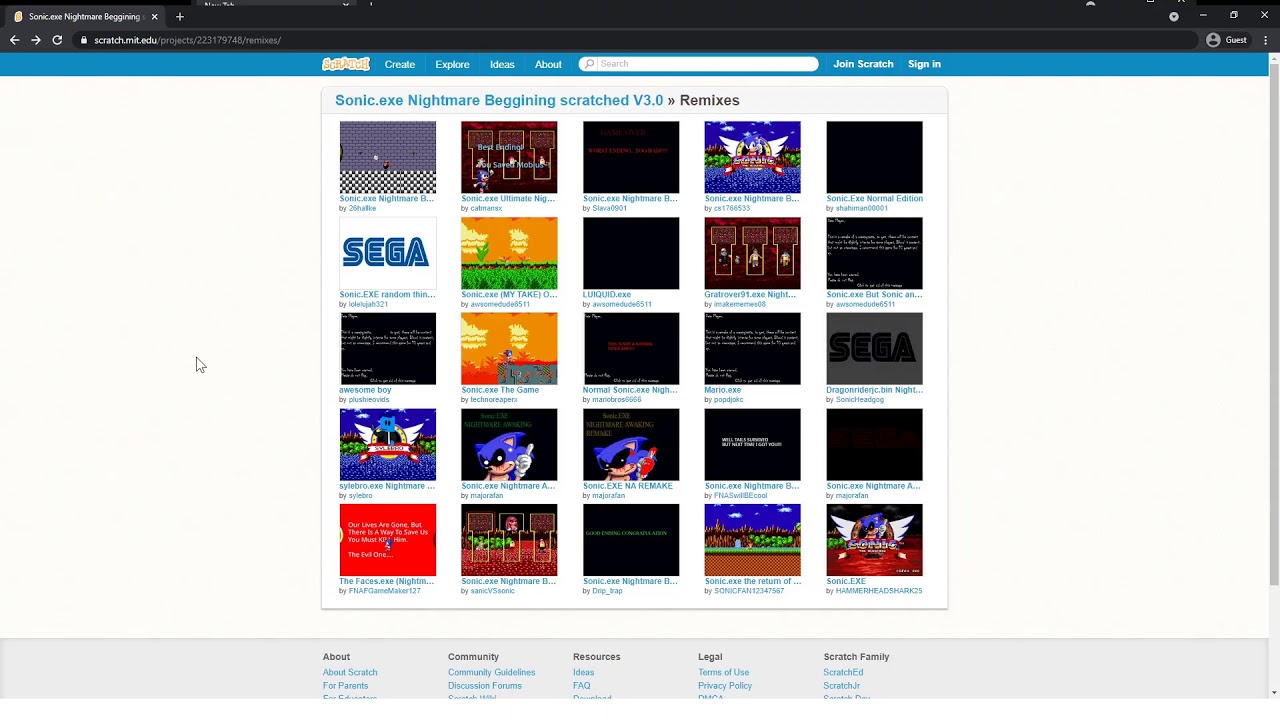The height and width of the screenshot is (720, 1280).
Task: Open the red The Faces.exe thumbnail
Action: [388, 540]
